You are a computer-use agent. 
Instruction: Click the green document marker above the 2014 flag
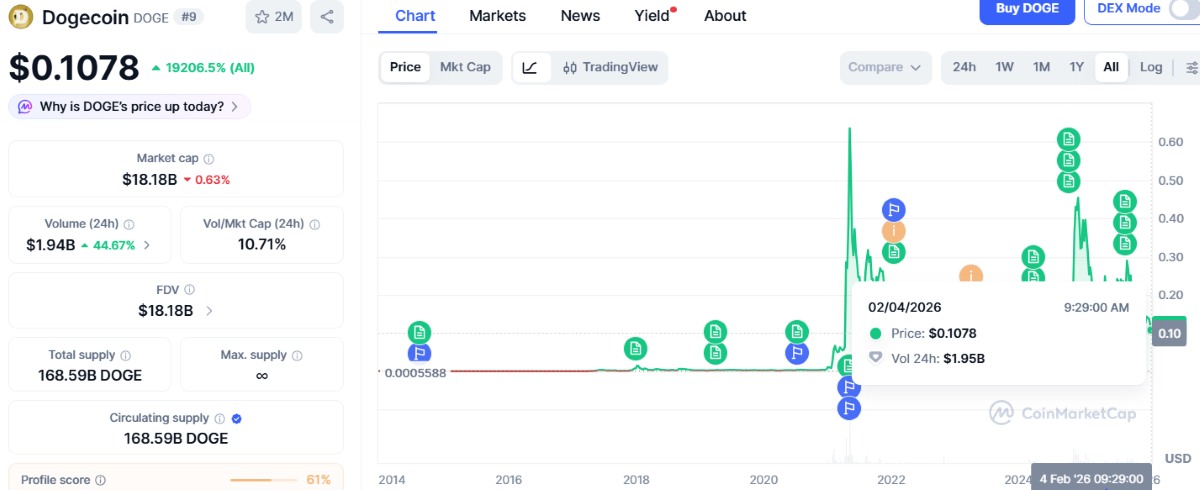[420, 332]
